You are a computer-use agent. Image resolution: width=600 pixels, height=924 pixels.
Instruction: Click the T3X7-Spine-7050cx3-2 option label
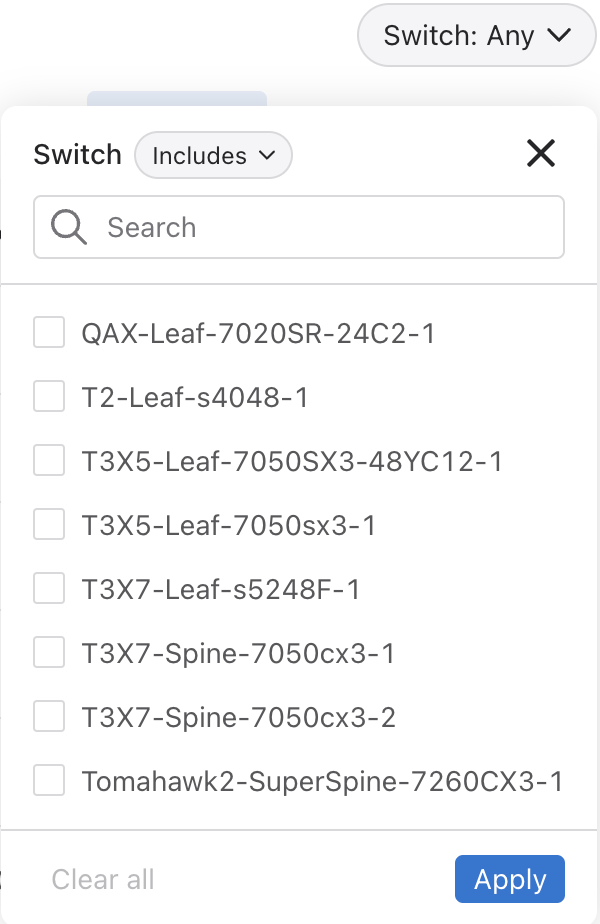click(238, 717)
